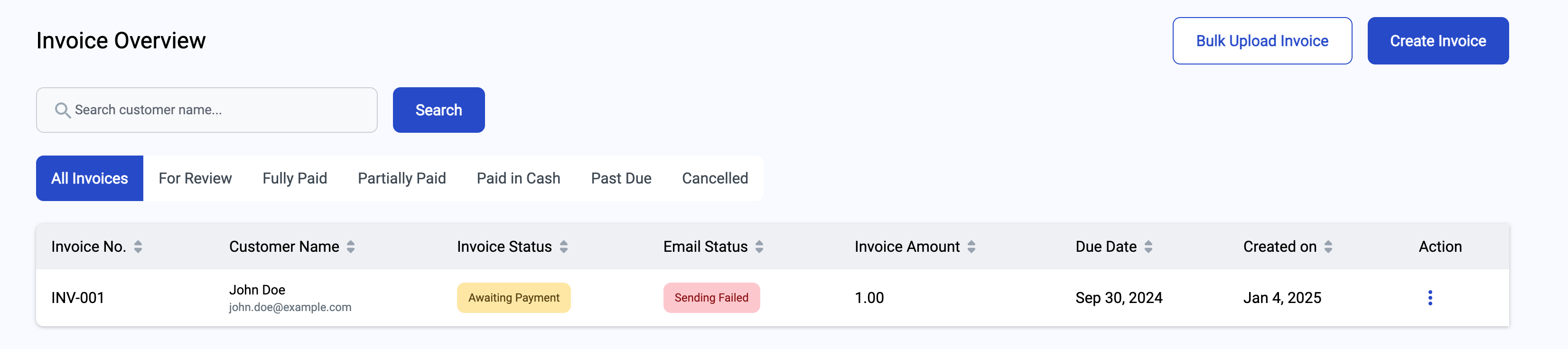Sort by Invoice Status column arrows
Viewport: 1568px width, 349px height.
(564, 247)
